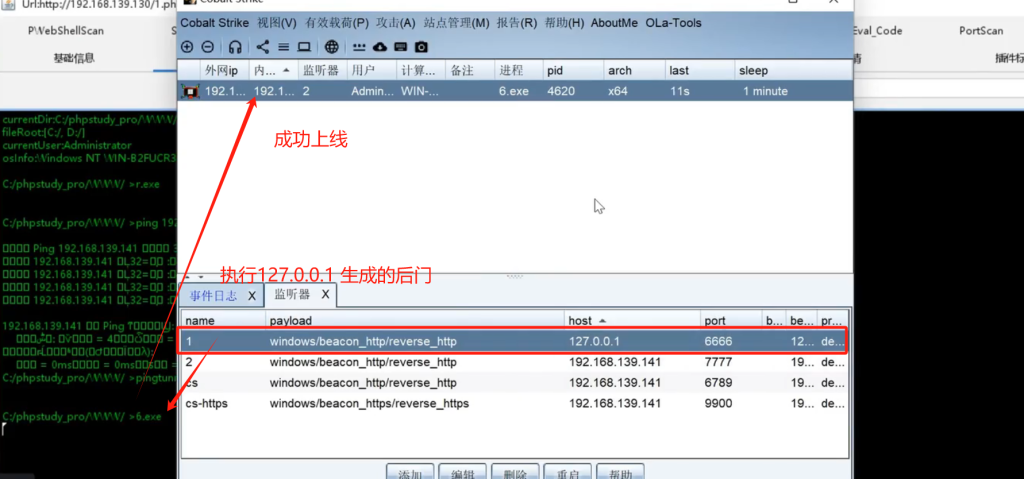This screenshot has height=479, width=1024.
Task: Click the PortScan tab in background window
Action: (981, 31)
